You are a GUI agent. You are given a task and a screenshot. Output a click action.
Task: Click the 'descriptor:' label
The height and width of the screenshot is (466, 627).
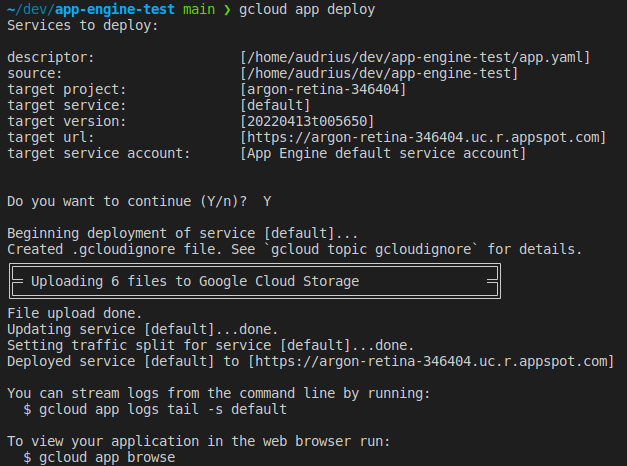[51, 57]
